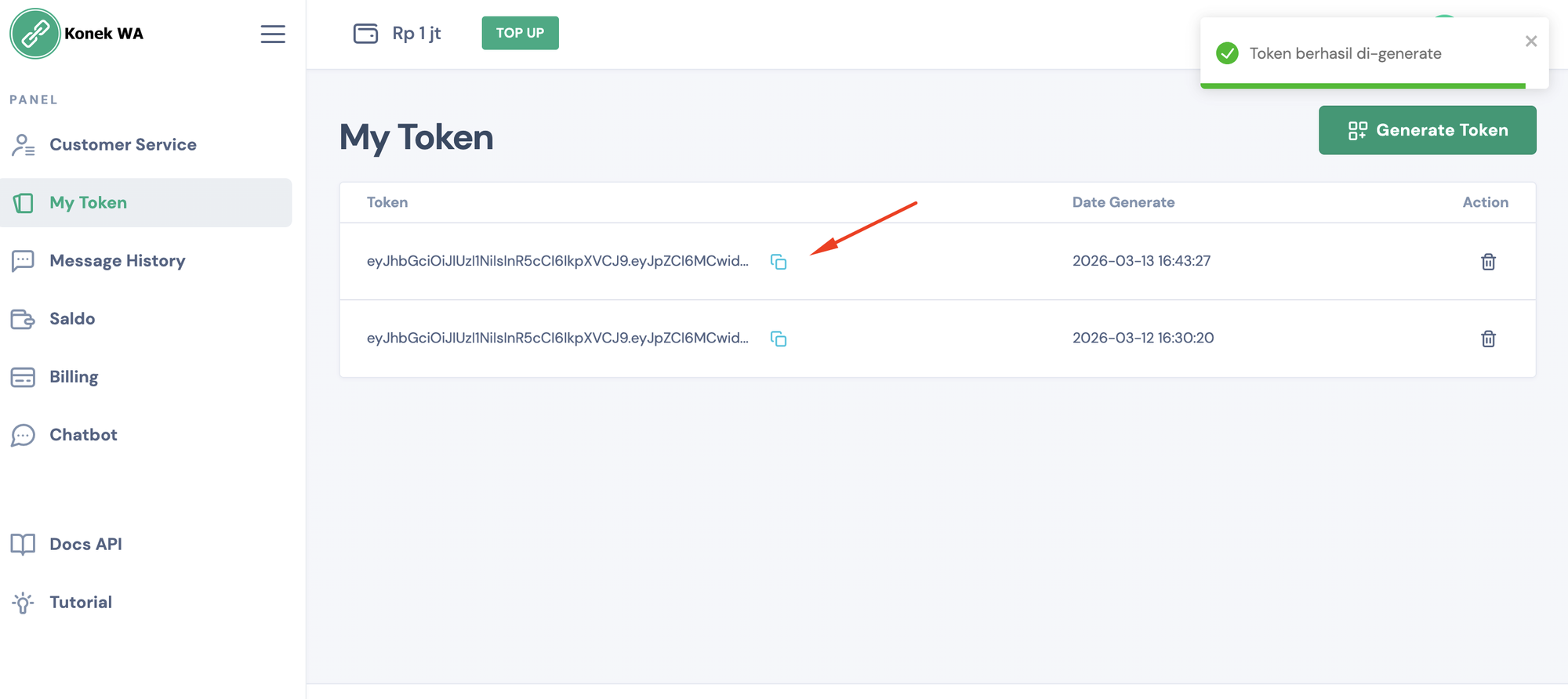Dismiss the token generated notification

(x=1530, y=42)
